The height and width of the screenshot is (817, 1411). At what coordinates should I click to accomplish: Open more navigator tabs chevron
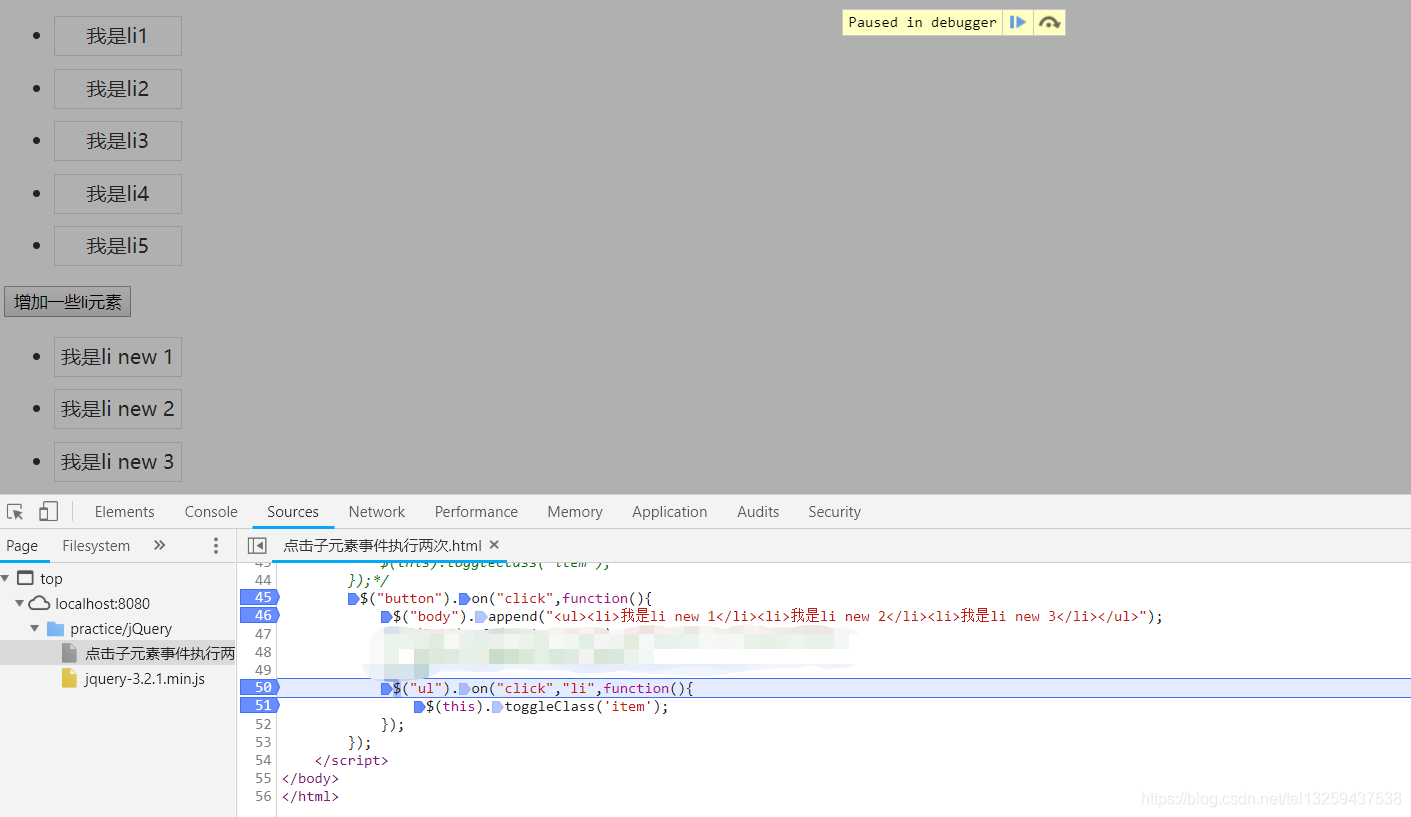pyautogui.click(x=159, y=545)
